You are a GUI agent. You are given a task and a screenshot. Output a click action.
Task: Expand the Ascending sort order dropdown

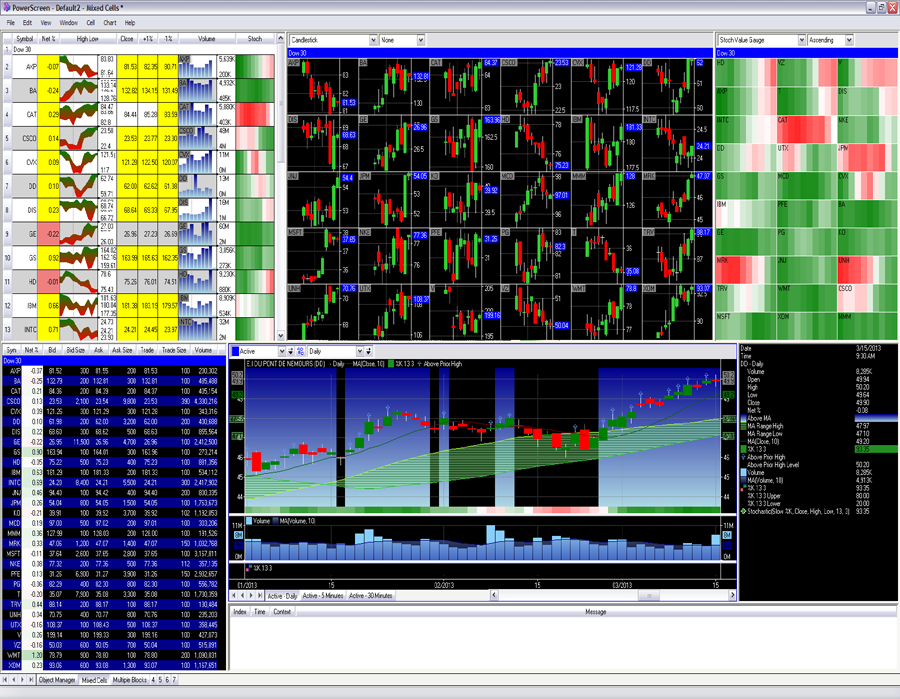(x=849, y=40)
